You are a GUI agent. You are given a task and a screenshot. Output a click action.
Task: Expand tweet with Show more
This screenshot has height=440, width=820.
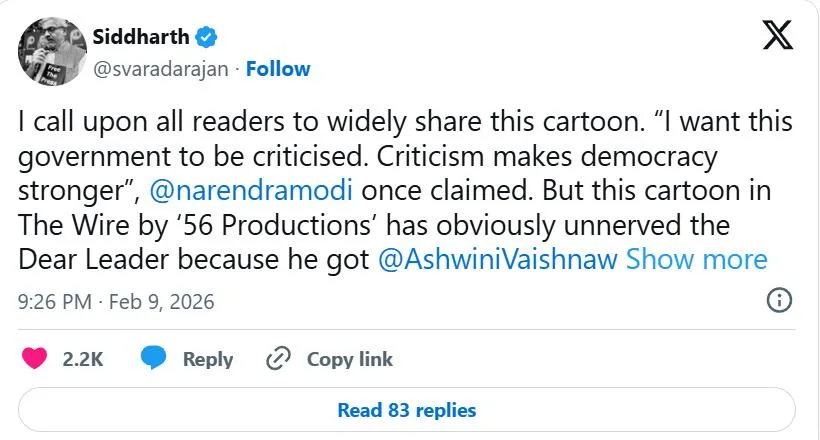[x=696, y=260]
